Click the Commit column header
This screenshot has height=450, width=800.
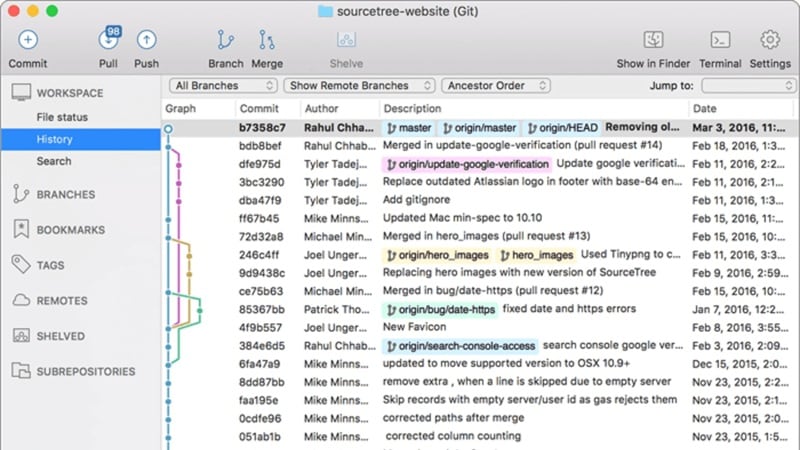point(259,109)
